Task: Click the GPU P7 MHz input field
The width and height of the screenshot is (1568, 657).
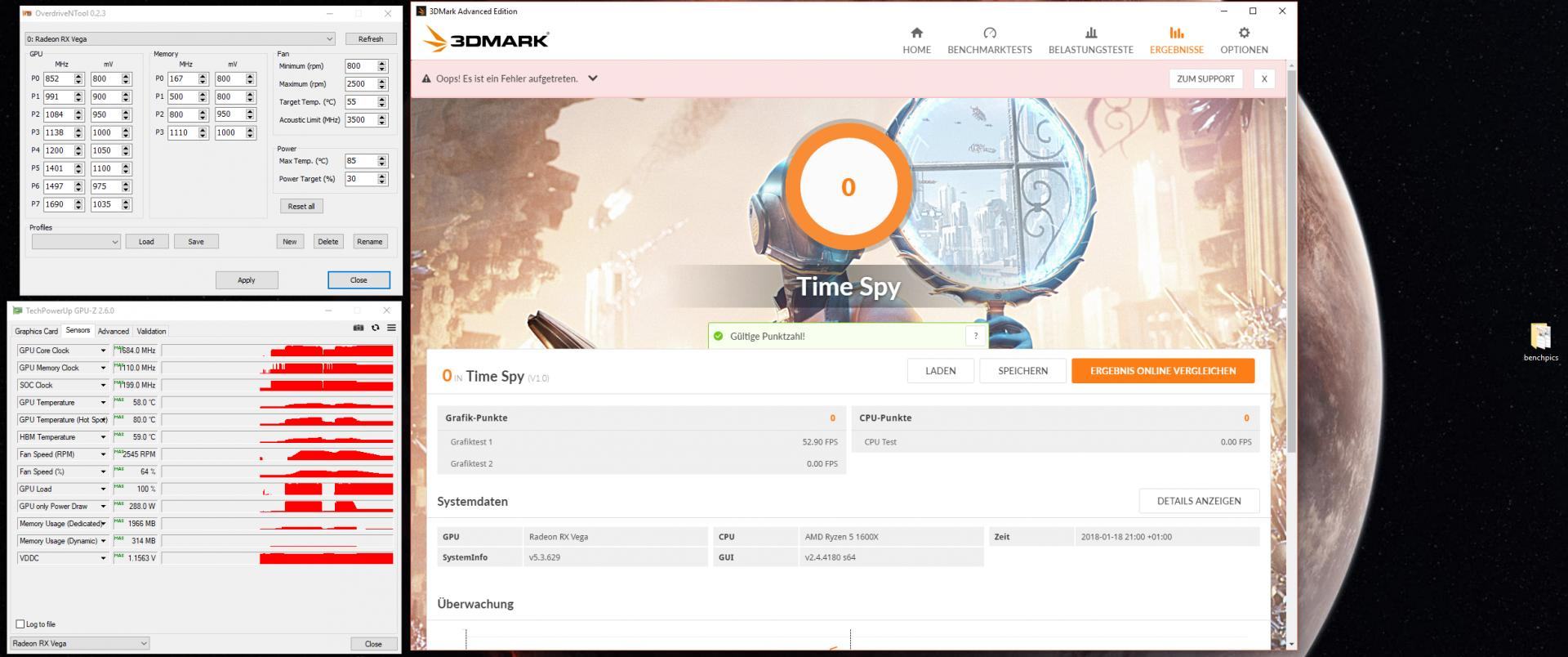Action: click(59, 204)
